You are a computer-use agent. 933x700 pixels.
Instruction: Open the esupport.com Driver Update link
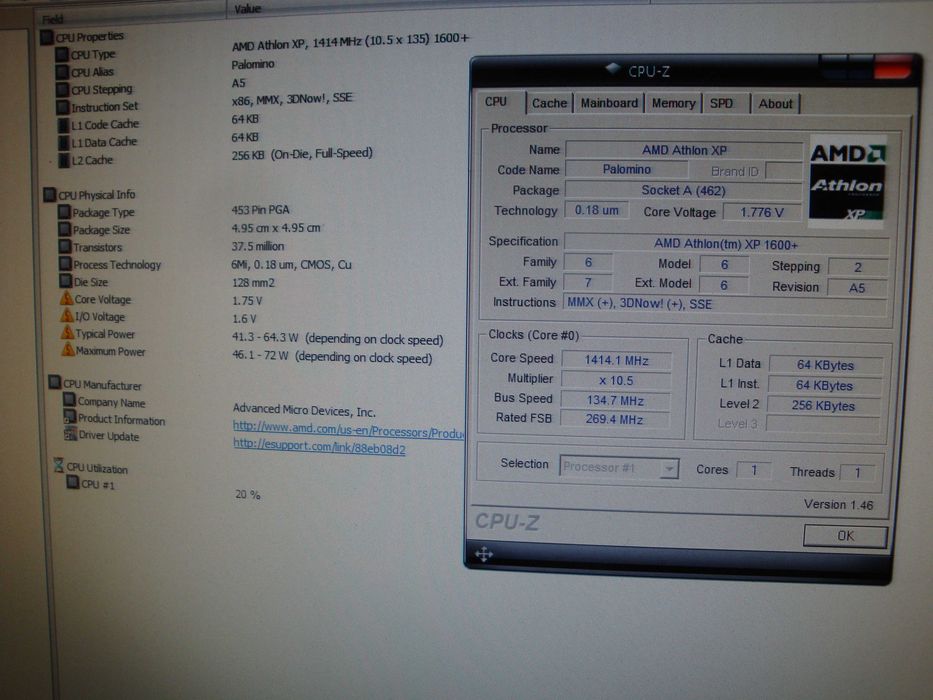click(x=319, y=447)
